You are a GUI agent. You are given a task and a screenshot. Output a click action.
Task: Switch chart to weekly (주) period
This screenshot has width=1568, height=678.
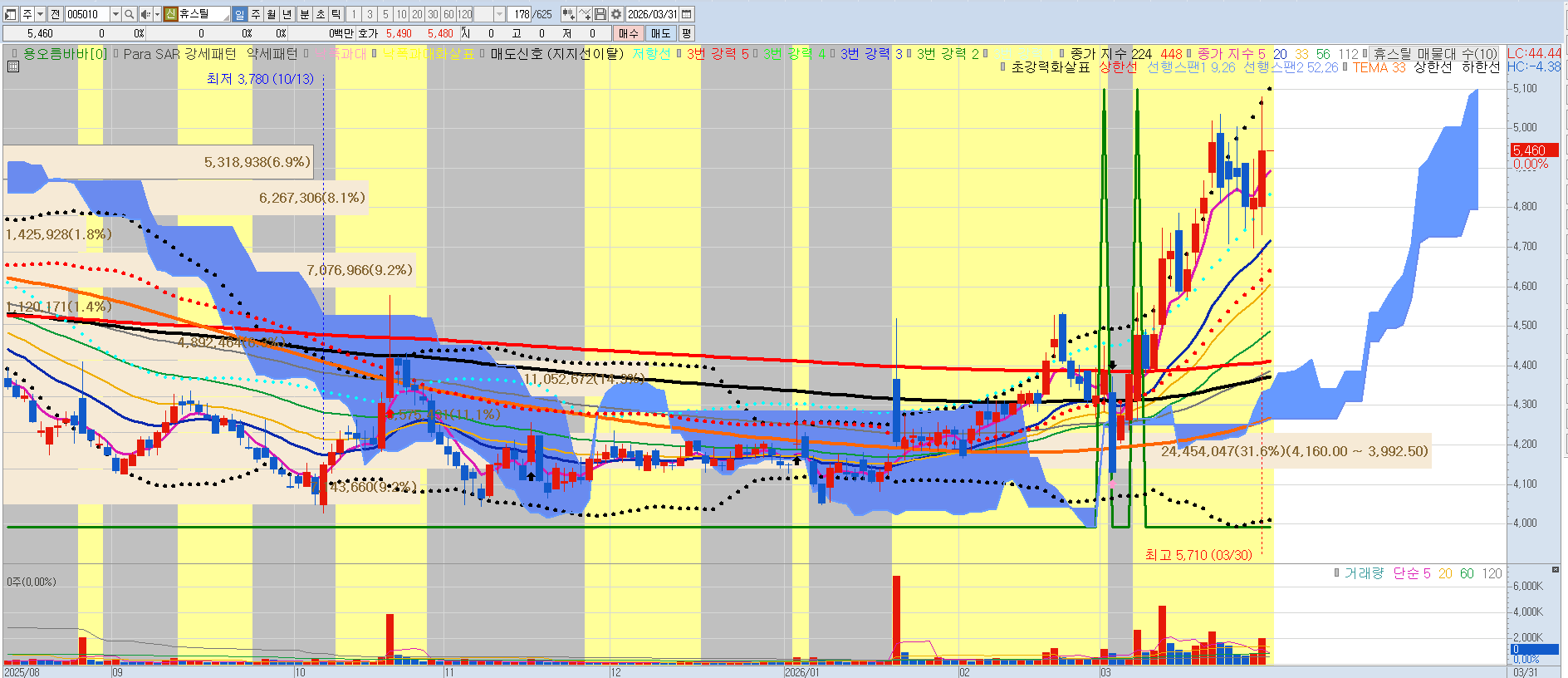tap(256, 14)
